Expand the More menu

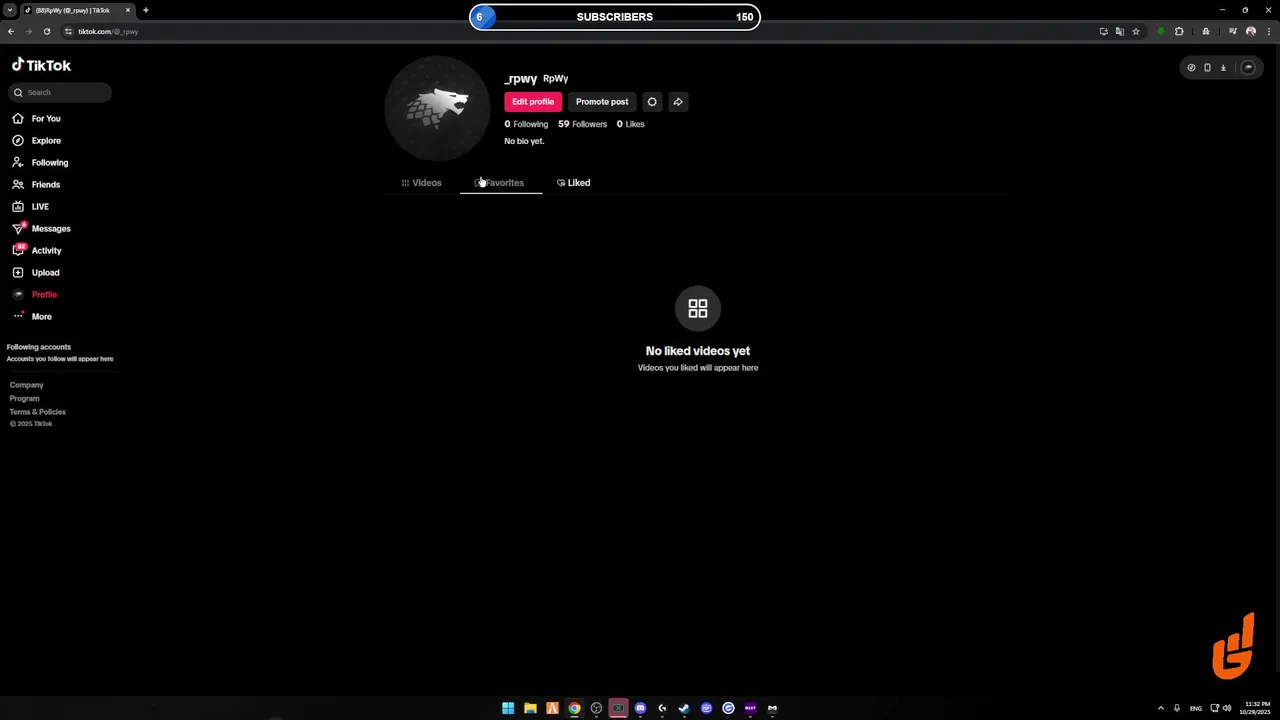point(32,316)
